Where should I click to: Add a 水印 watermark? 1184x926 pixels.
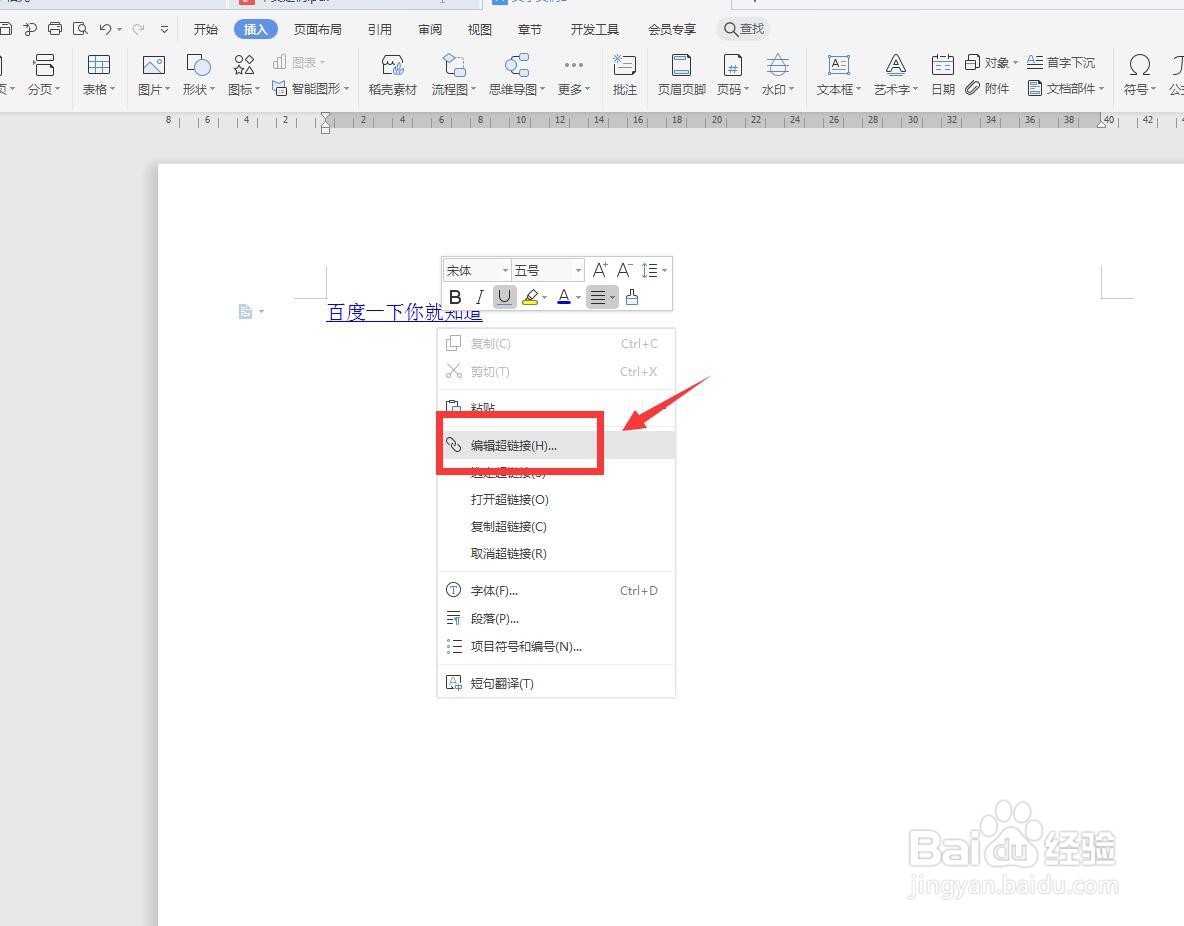pos(778,74)
